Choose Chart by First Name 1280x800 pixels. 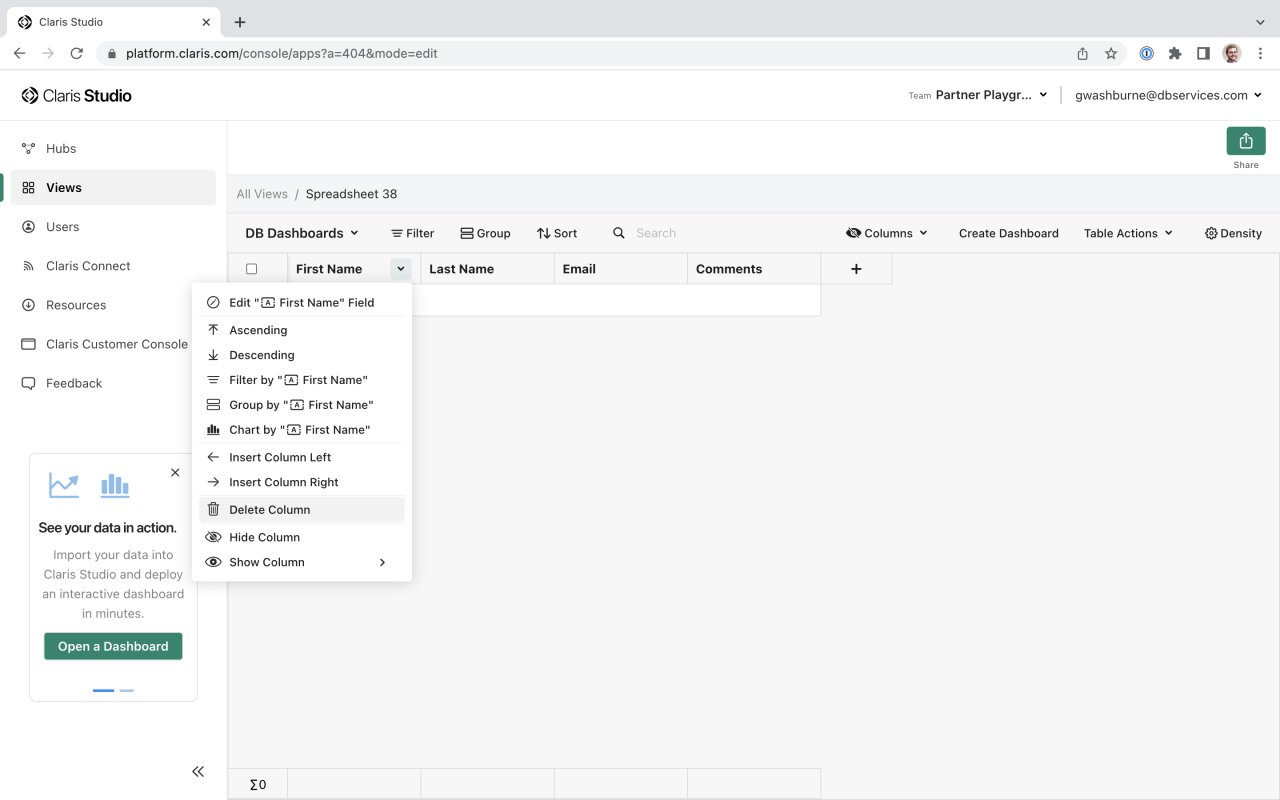pos(302,430)
